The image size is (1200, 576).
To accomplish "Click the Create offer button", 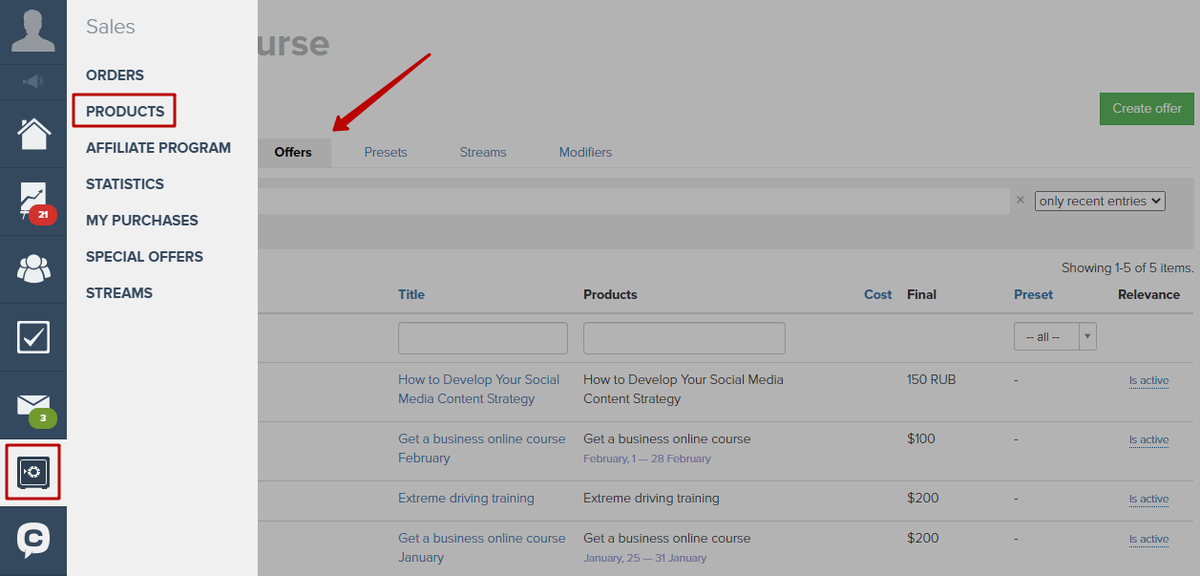I will tap(1147, 108).
